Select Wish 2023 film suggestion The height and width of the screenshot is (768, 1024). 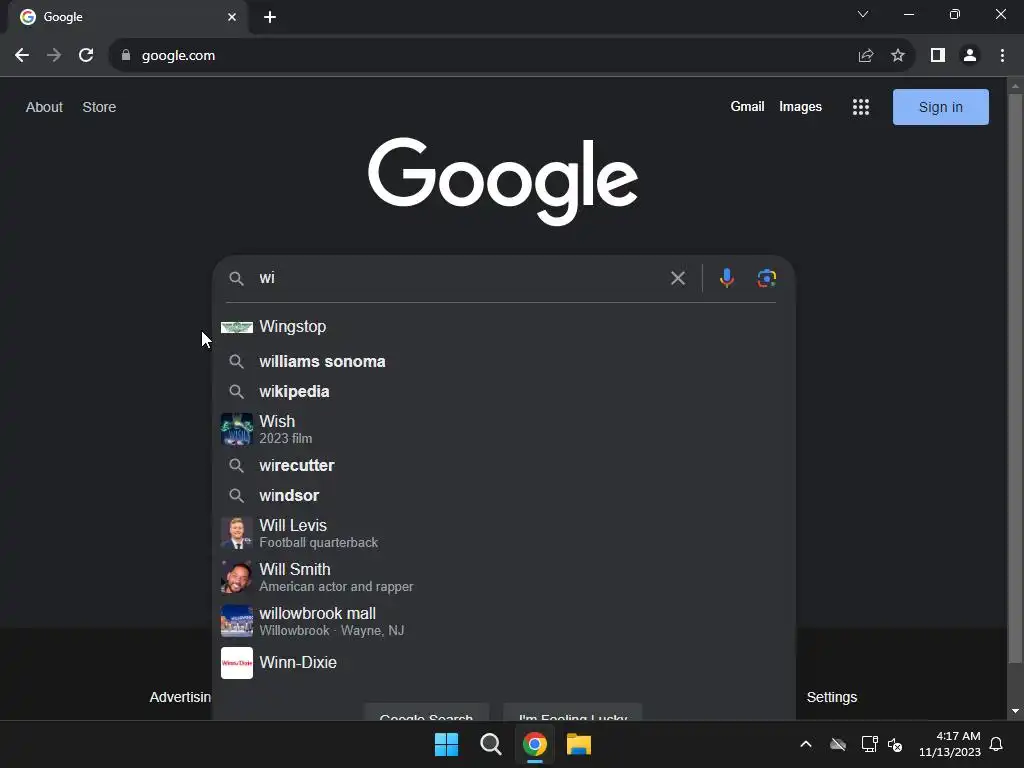(x=504, y=429)
